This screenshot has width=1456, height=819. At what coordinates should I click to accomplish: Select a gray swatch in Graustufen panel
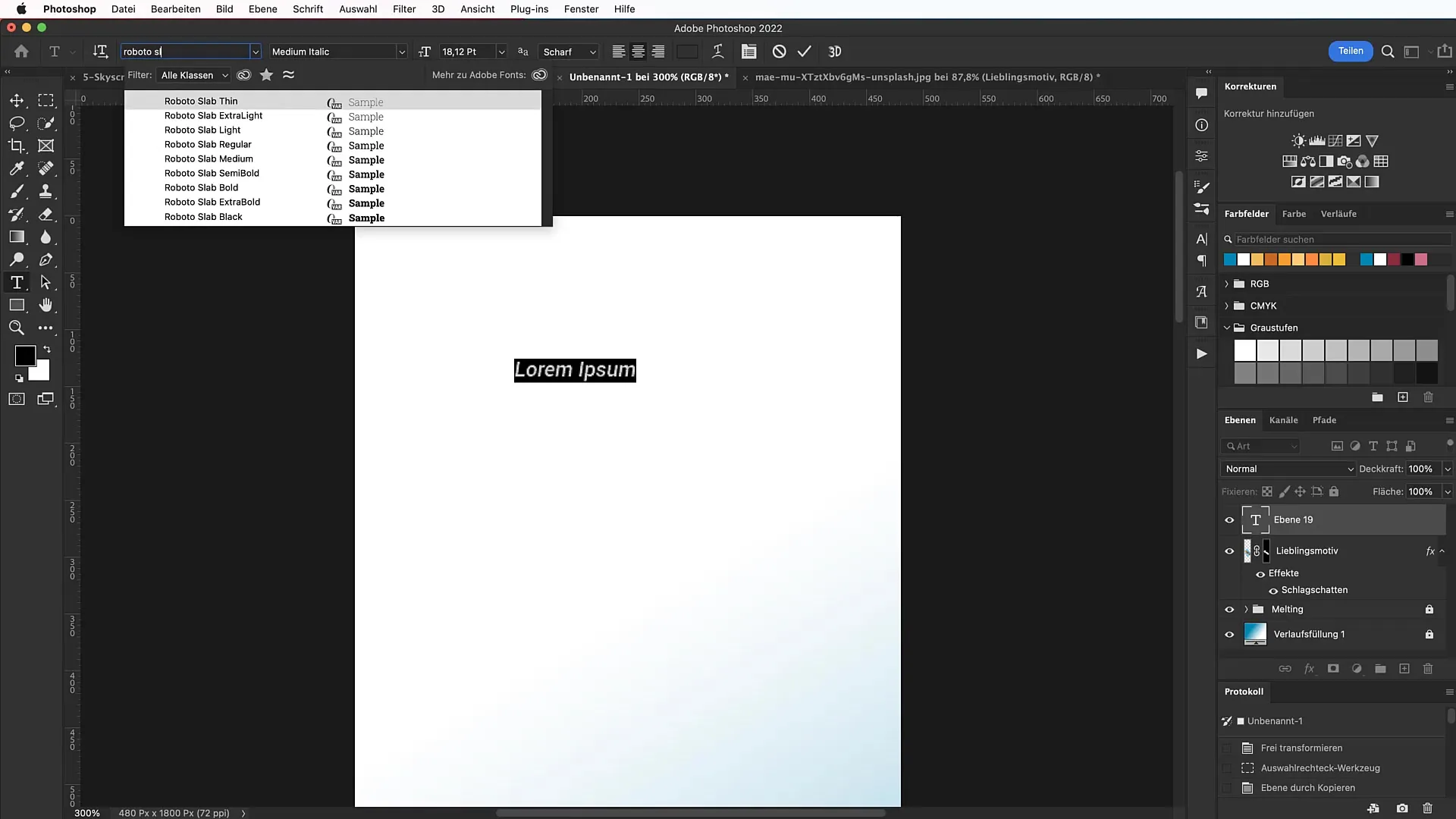[1336, 350]
